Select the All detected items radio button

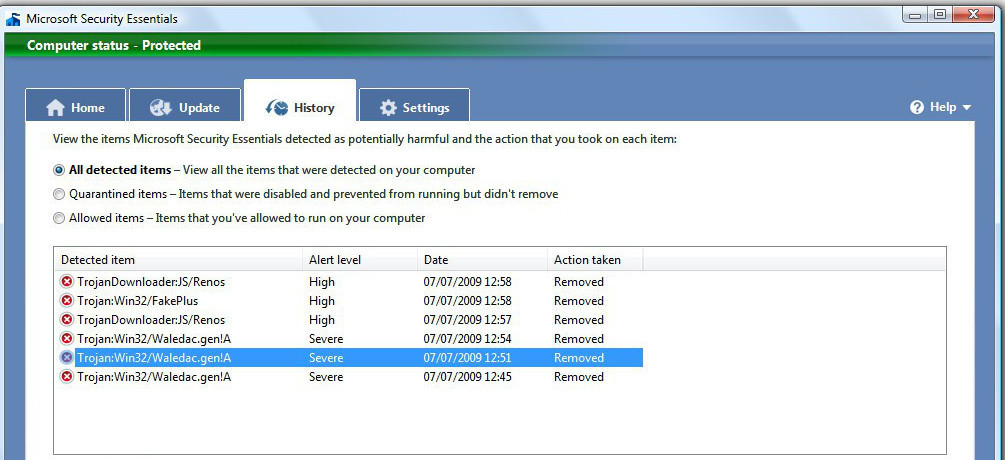[59, 170]
